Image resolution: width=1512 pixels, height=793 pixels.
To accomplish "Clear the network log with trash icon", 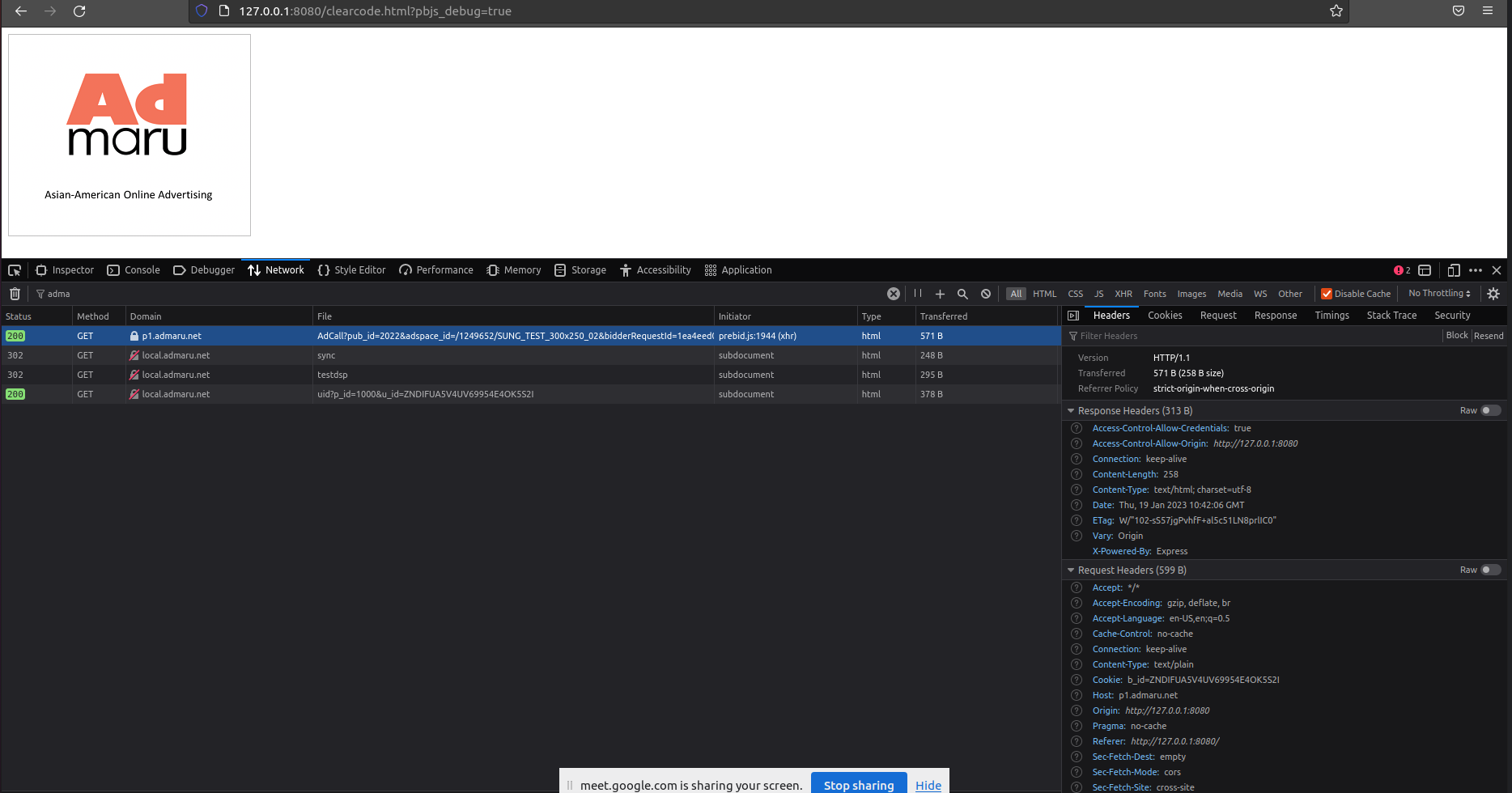I will pyautogui.click(x=15, y=294).
